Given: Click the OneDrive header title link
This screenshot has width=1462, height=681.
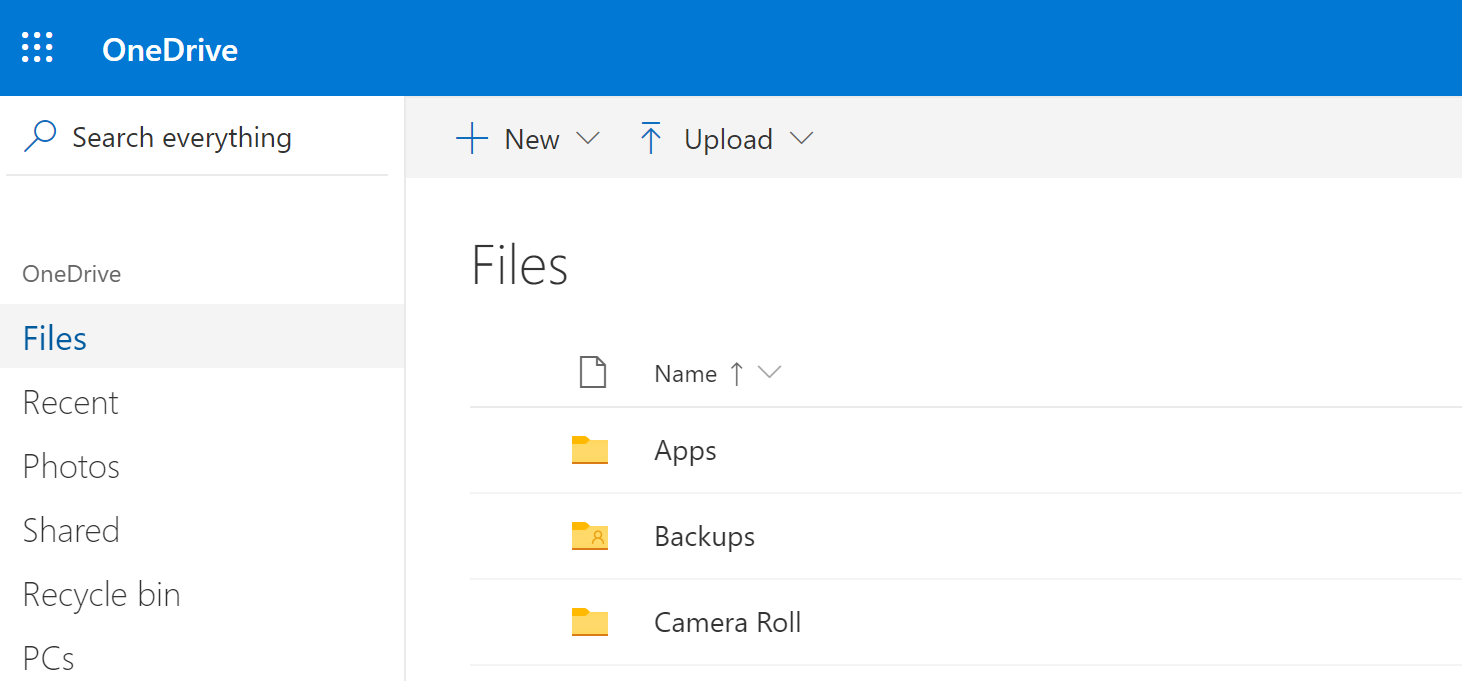Looking at the screenshot, I should (170, 50).
